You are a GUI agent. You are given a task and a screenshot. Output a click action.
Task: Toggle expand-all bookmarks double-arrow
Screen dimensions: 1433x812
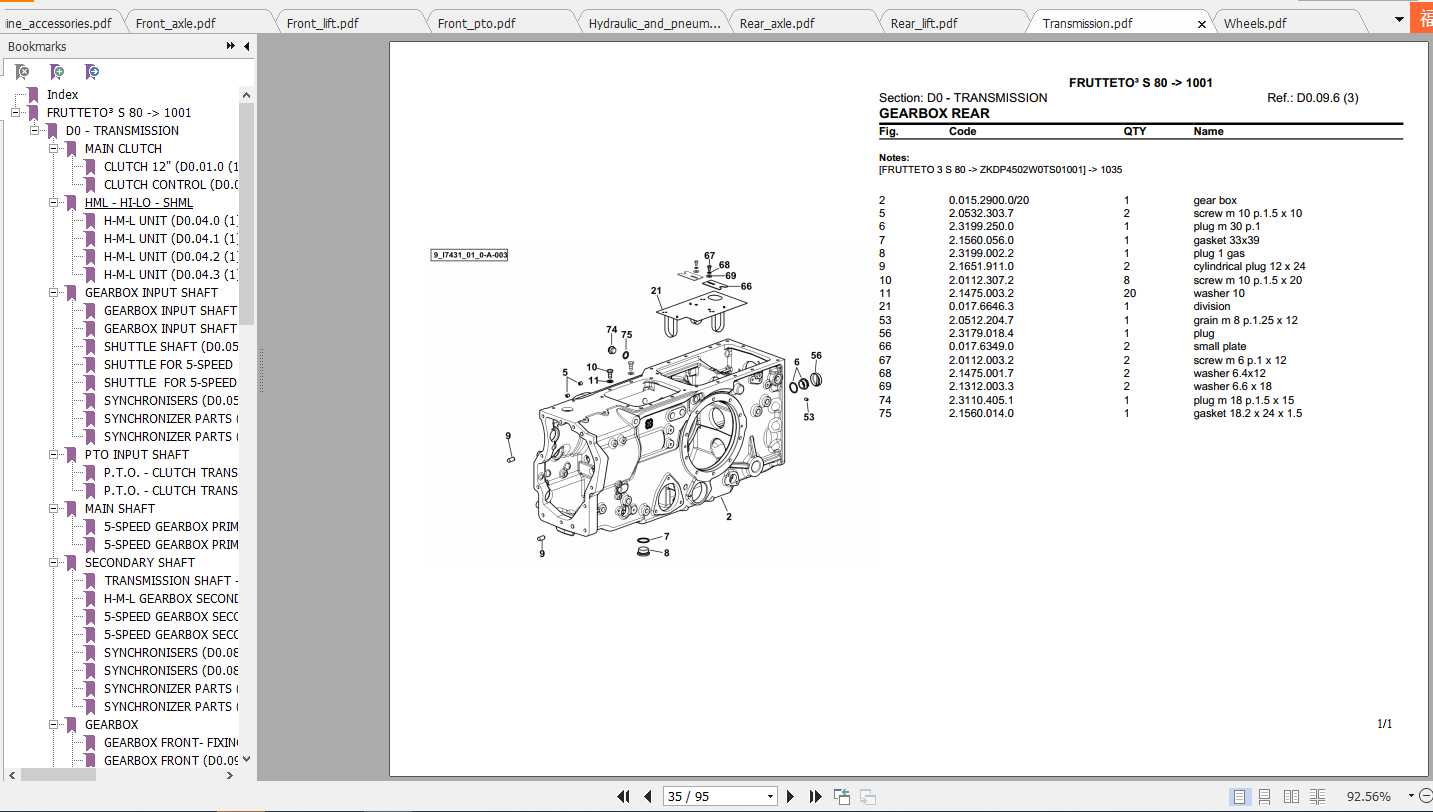[x=229, y=46]
